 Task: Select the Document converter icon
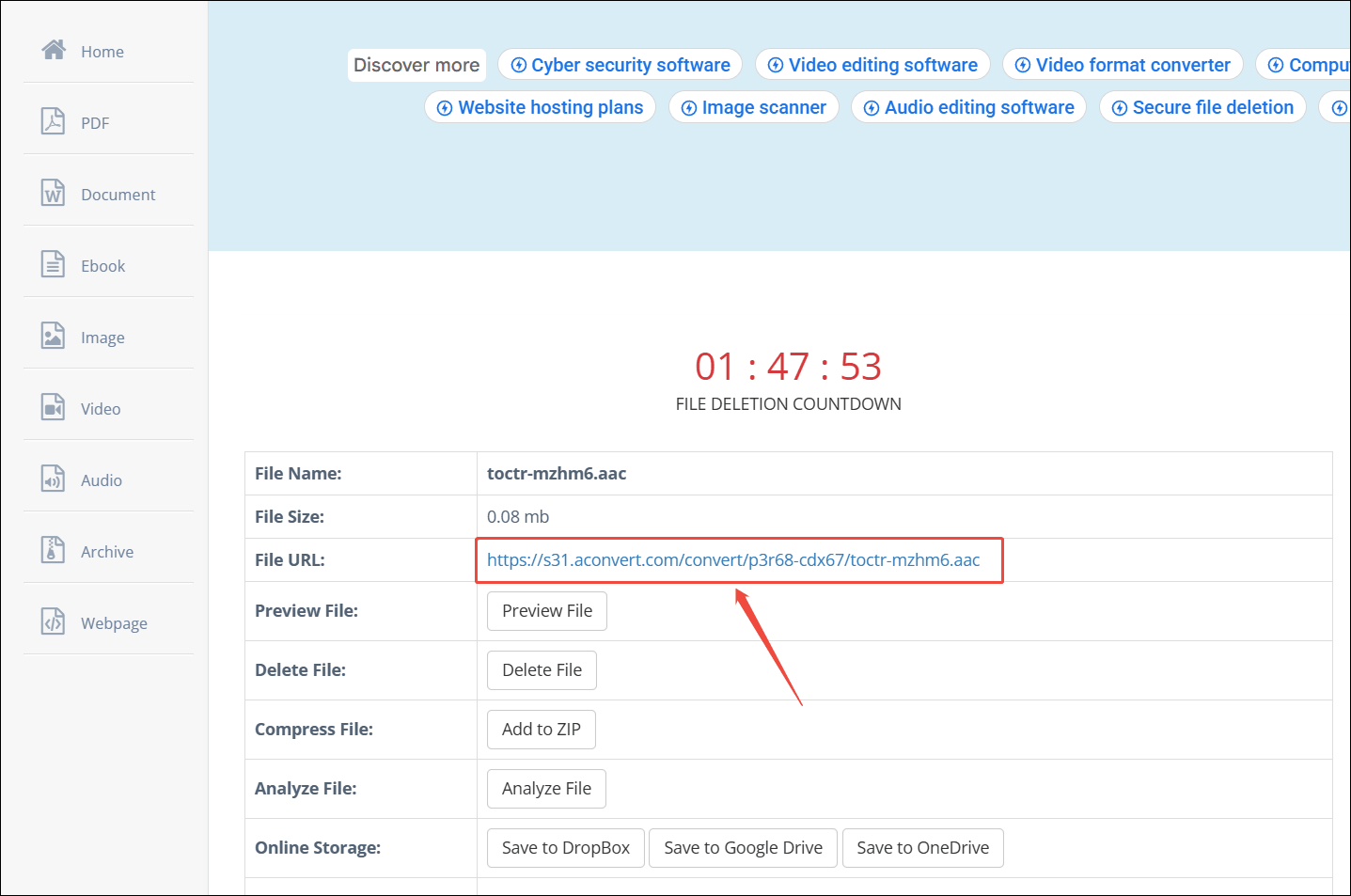pyautogui.click(x=54, y=194)
